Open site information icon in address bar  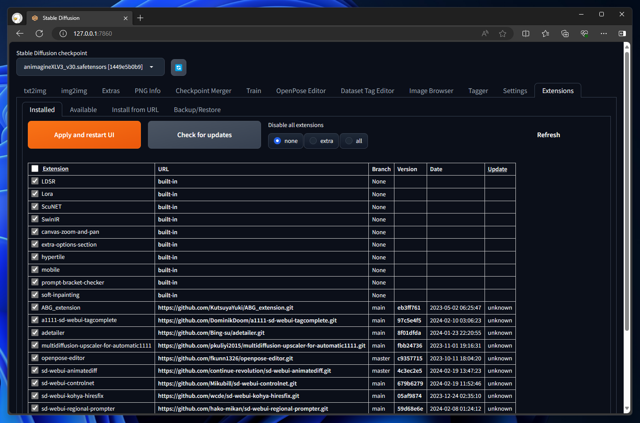[x=63, y=33]
